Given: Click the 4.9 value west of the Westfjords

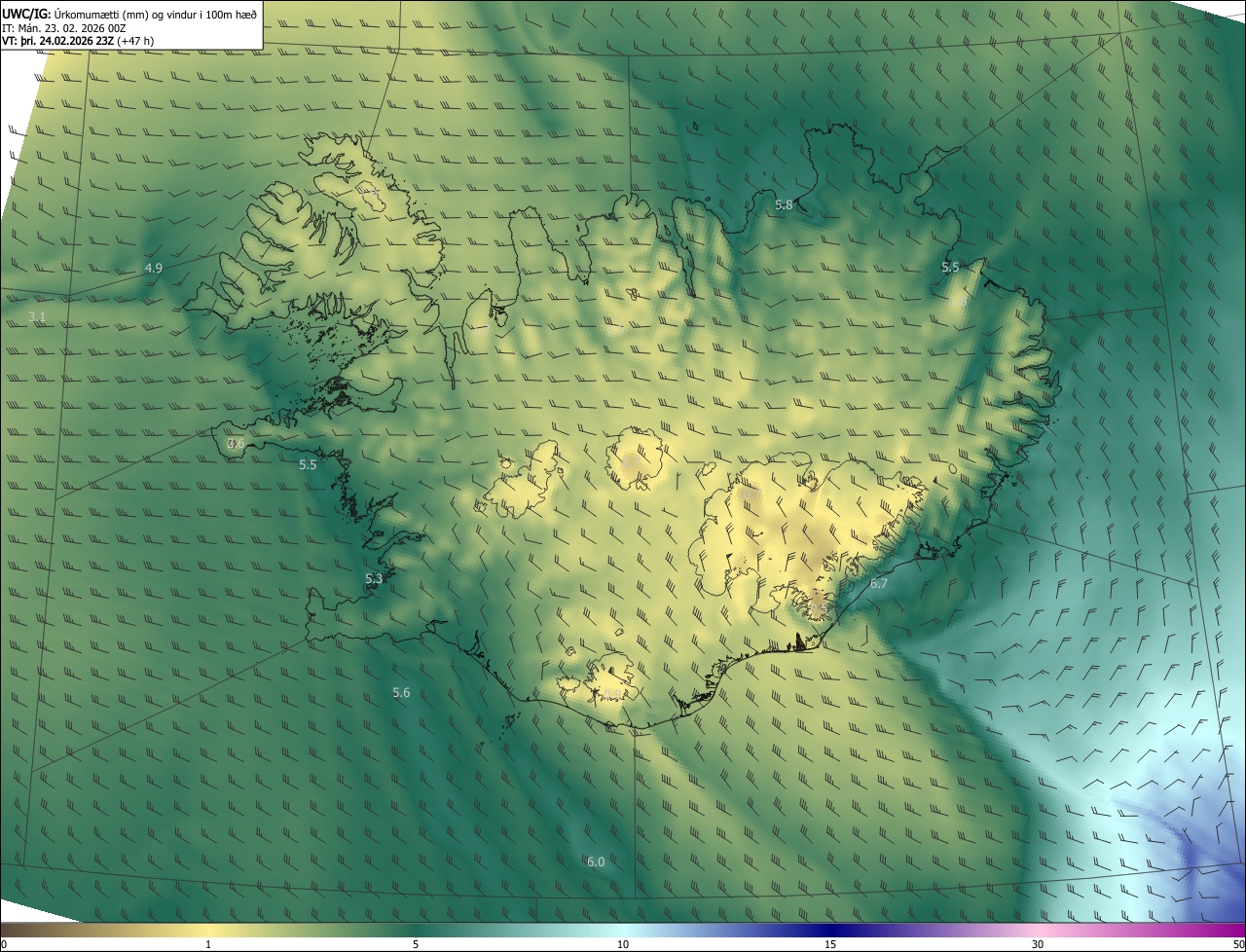Looking at the screenshot, I should click(x=153, y=268).
